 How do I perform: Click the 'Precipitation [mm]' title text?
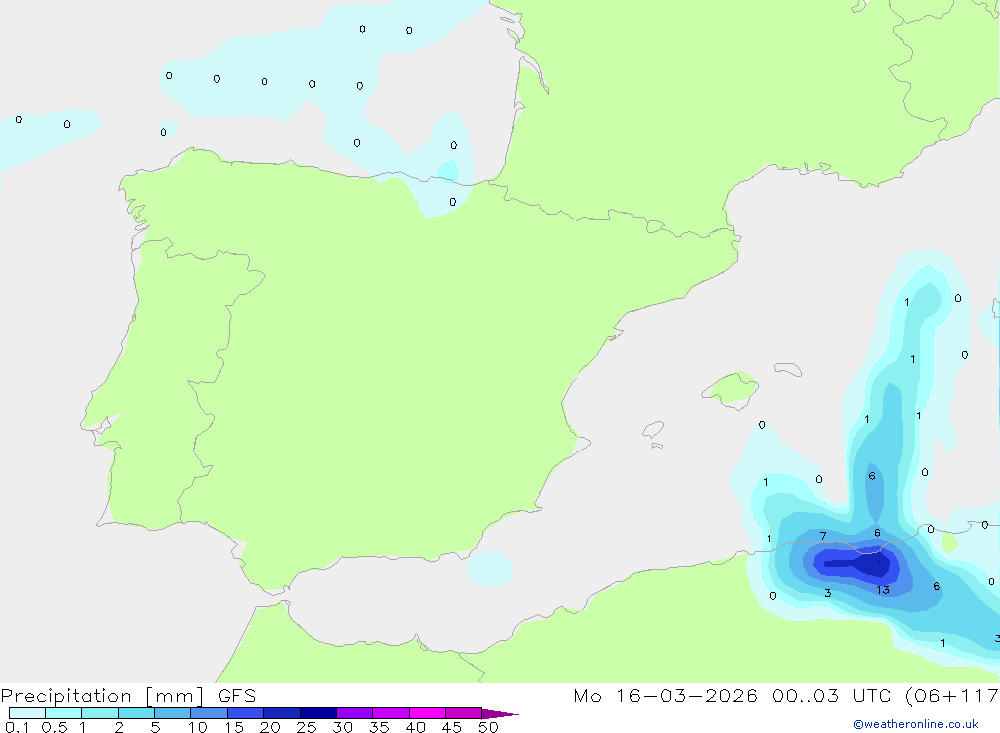102,696
